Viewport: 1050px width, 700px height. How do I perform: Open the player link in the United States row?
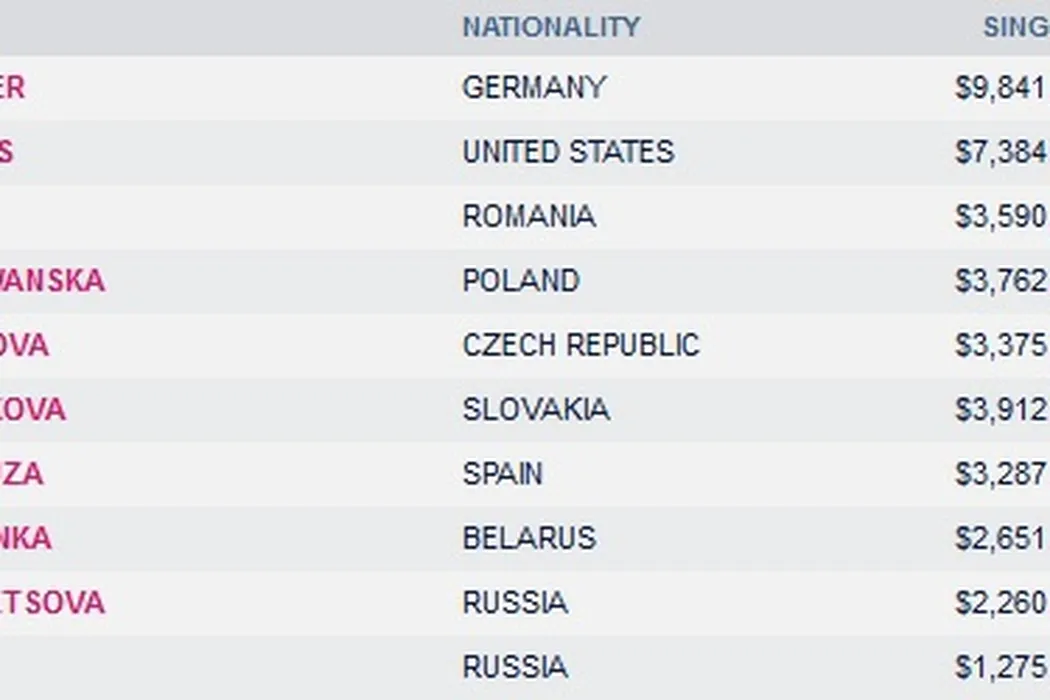click(7, 152)
